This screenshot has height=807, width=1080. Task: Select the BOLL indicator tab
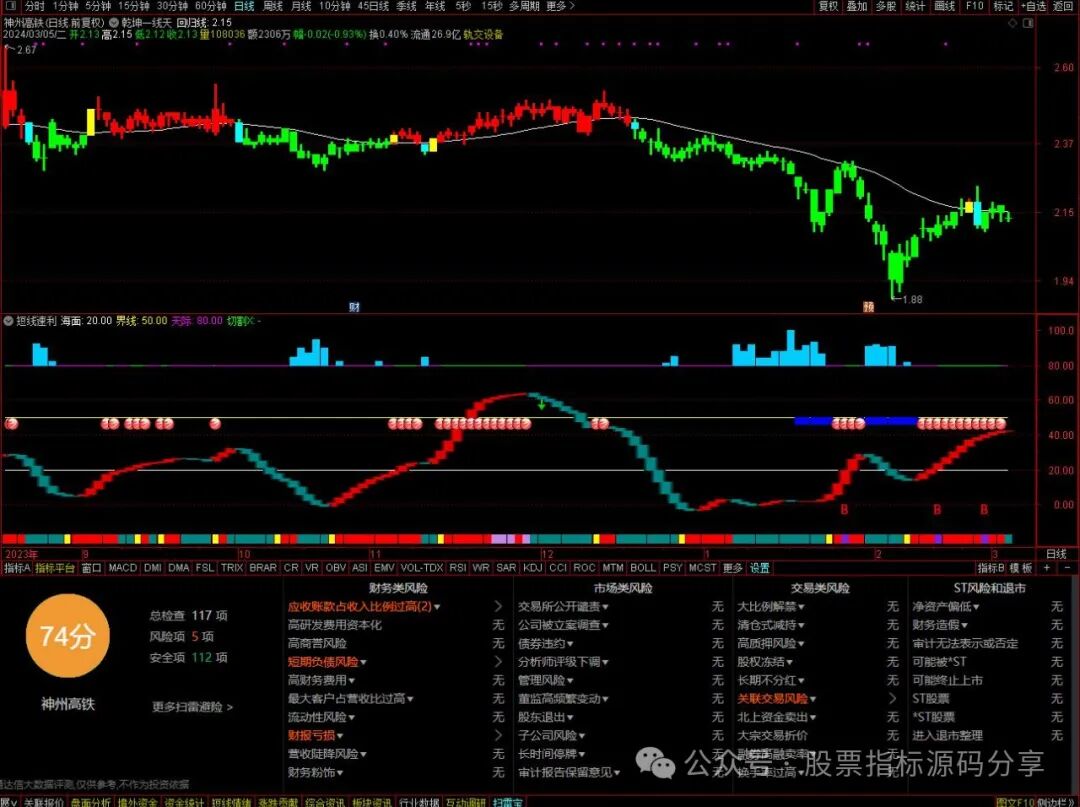643,567
